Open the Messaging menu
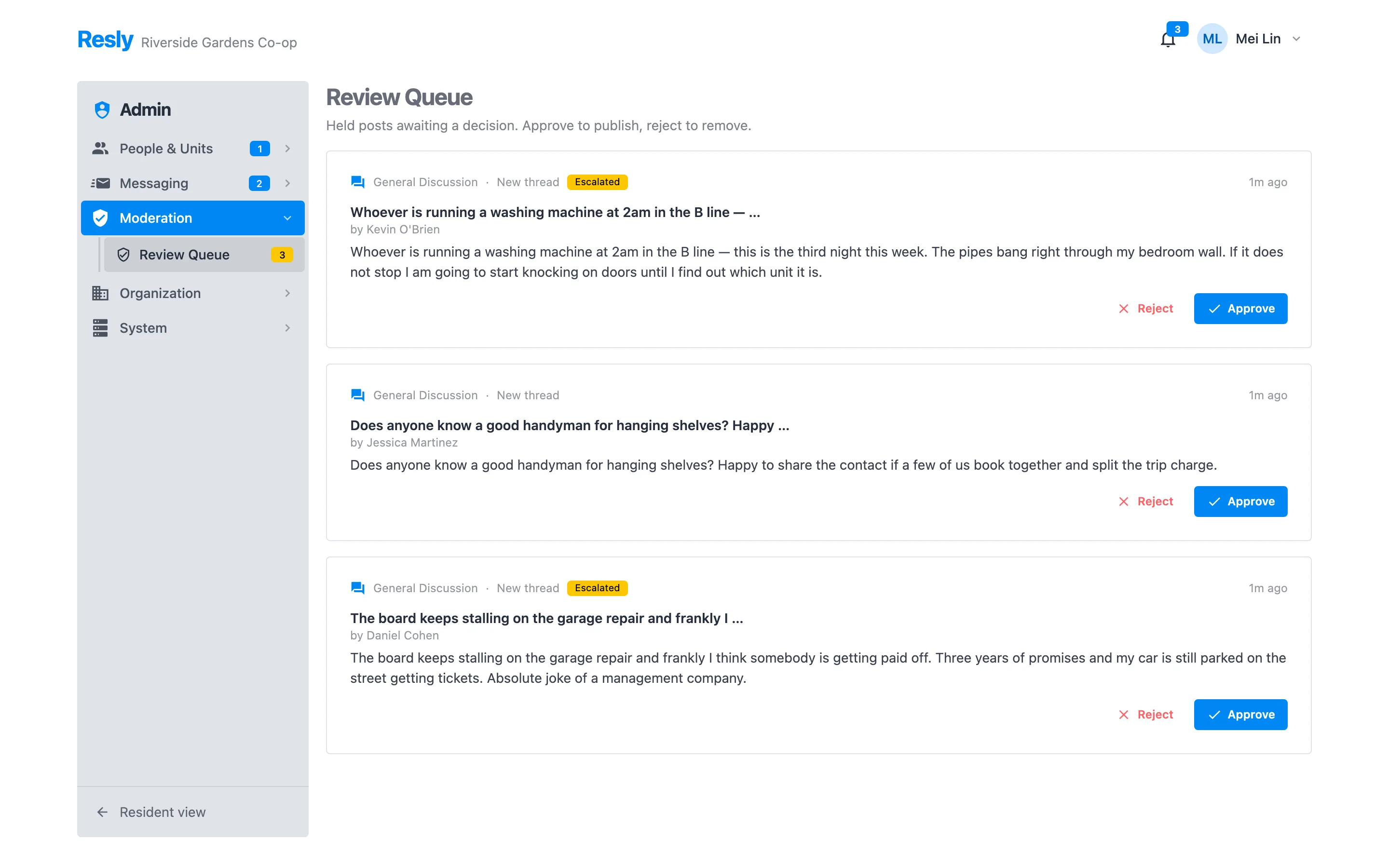The height and width of the screenshot is (868, 1389). (x=193, y=183)
